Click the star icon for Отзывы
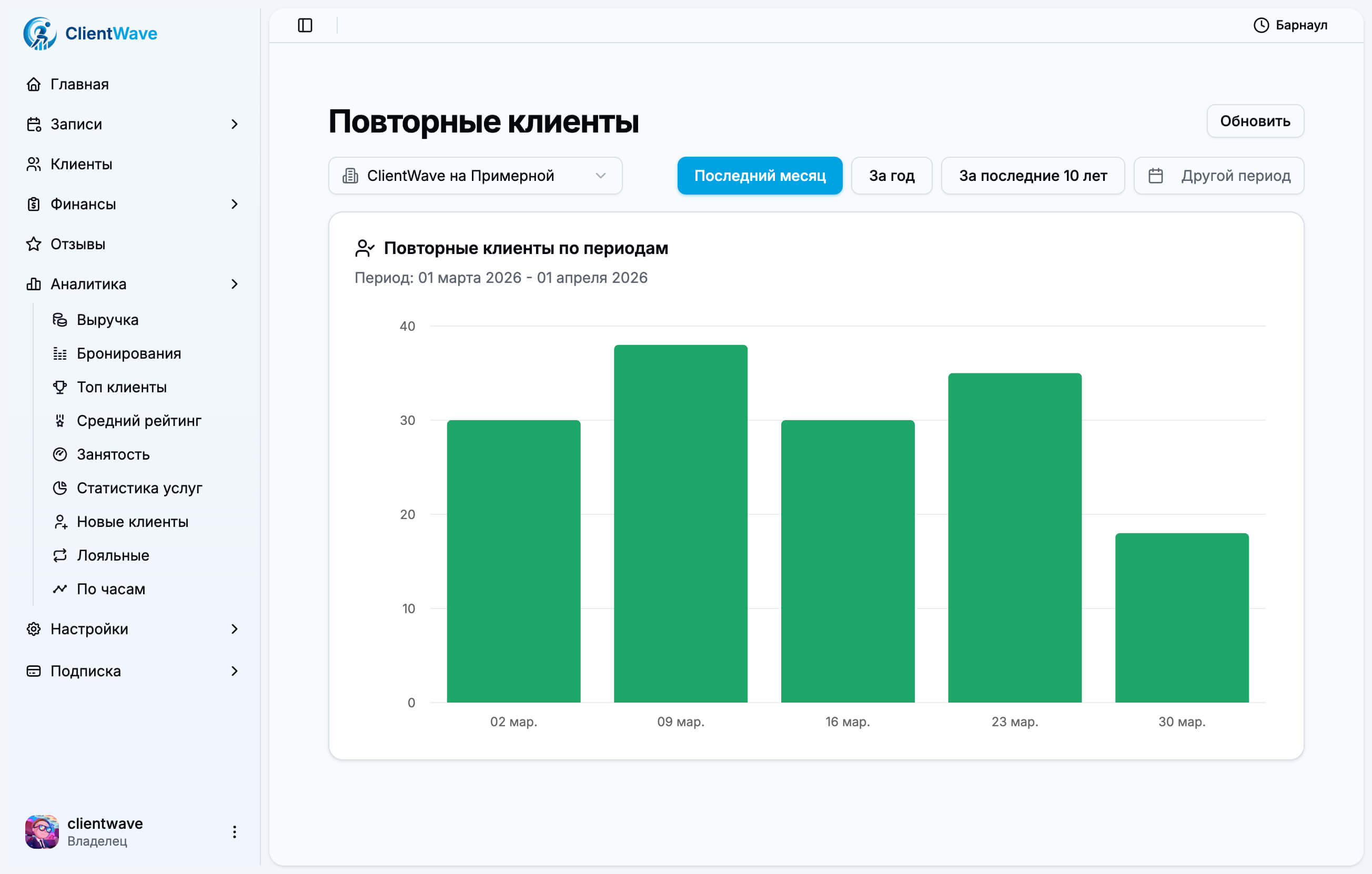 (34, 244)
